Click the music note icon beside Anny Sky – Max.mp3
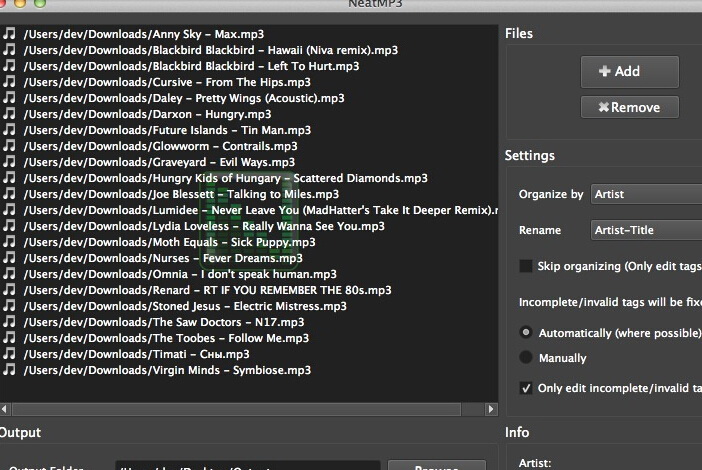 9,34
